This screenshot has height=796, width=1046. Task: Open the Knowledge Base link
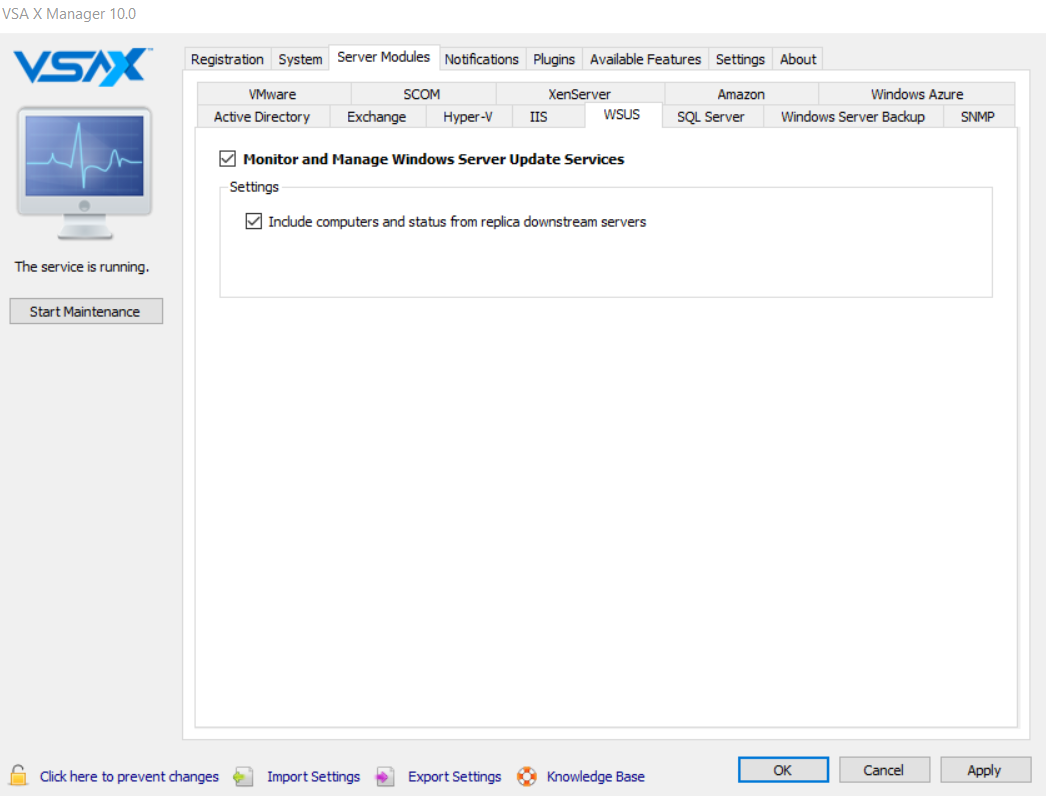[596, 777]
